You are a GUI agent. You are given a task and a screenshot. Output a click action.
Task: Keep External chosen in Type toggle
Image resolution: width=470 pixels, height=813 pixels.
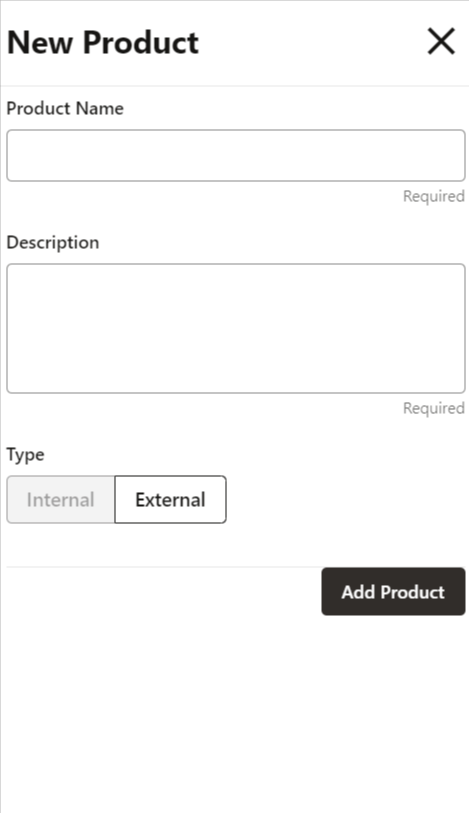tap(170, 499)
